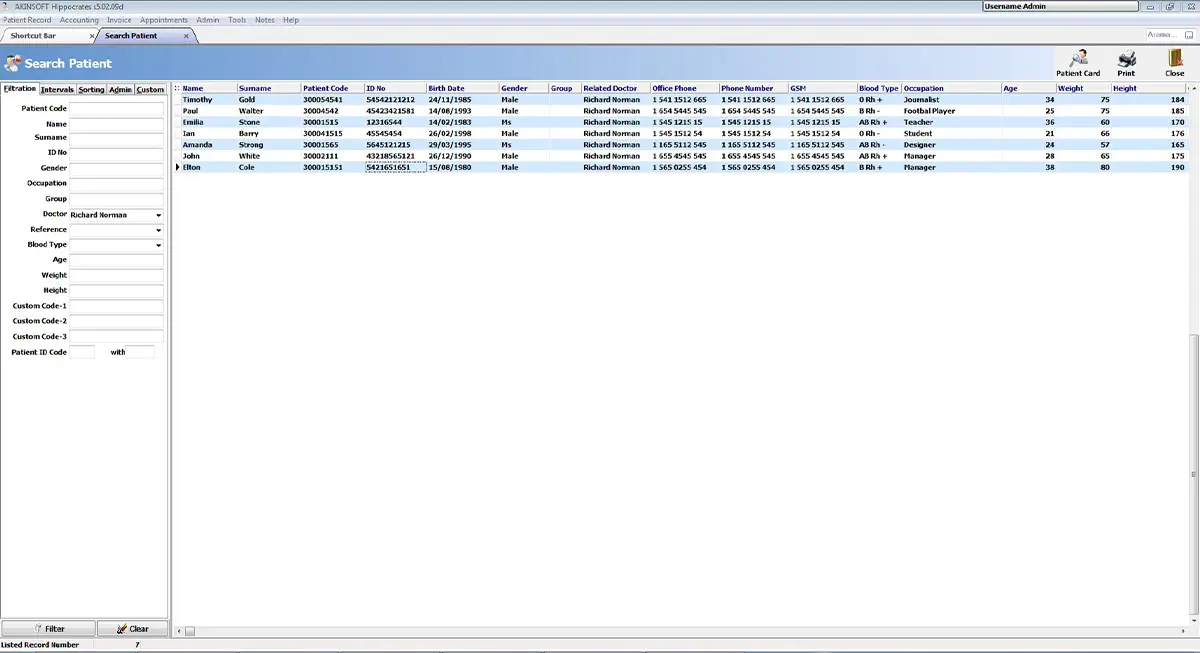The image size is (1200, 653).
Task: Click the grid column chooser icon
Action: (176, 88)
